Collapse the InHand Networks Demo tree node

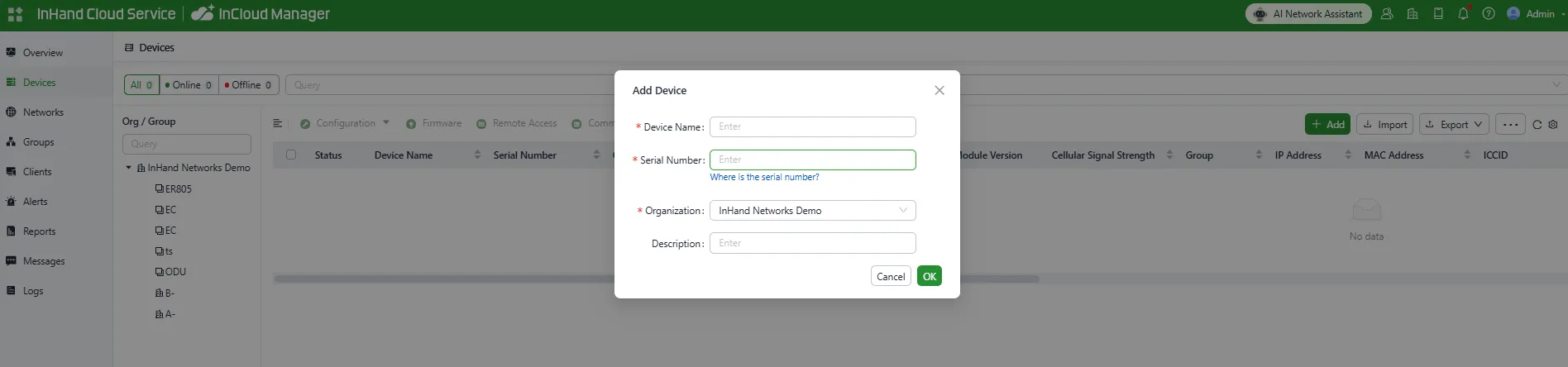[x=129, y=168]
